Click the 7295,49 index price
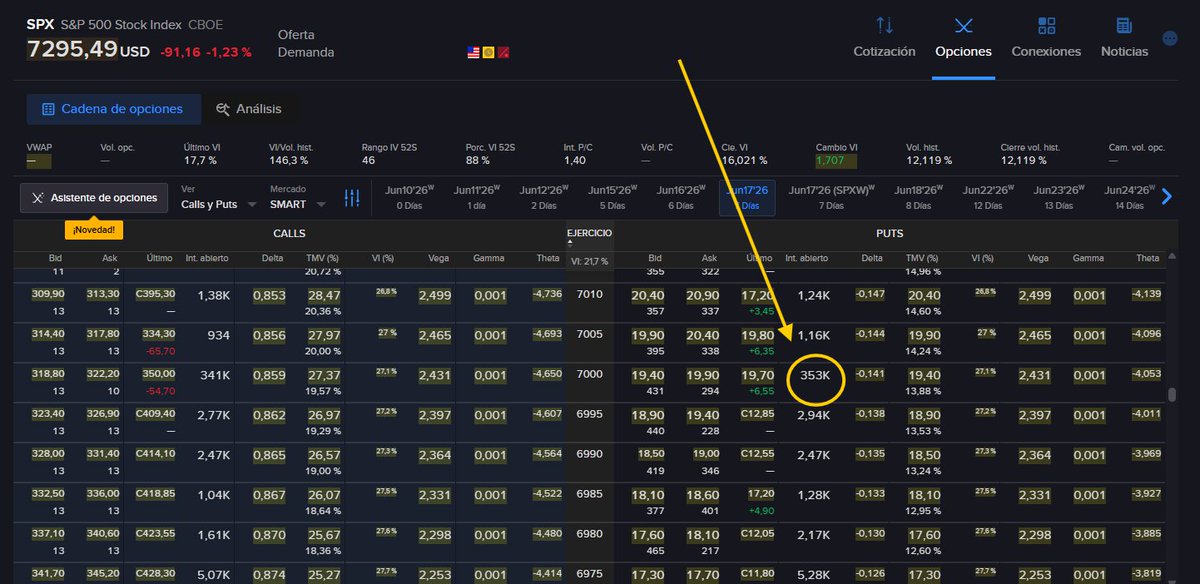1200x584 pixels. click(72, 49)
